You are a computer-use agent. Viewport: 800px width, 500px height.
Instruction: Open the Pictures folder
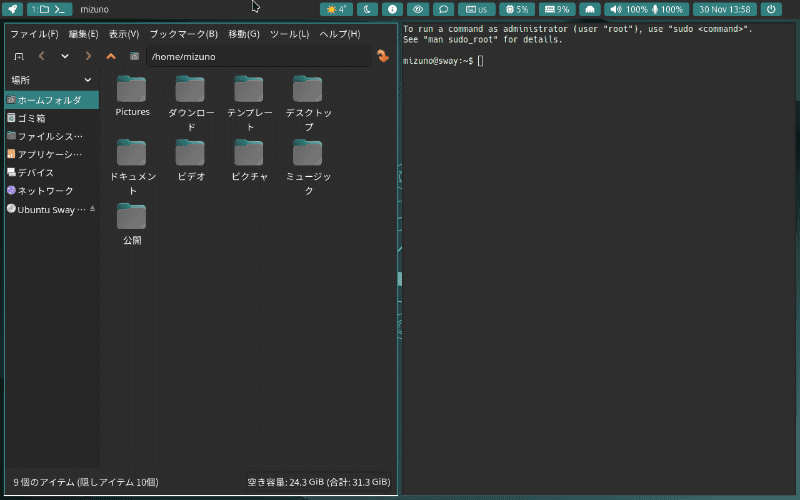coord(132,96)
